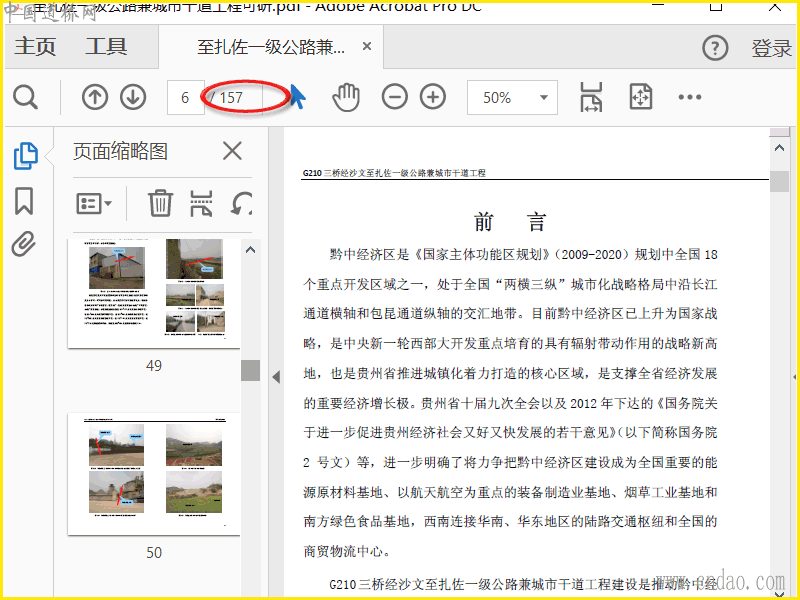This screenshot has width=800, height=600.
Task: Click the G210 header line of the page
Action: [x=394, y=173]
